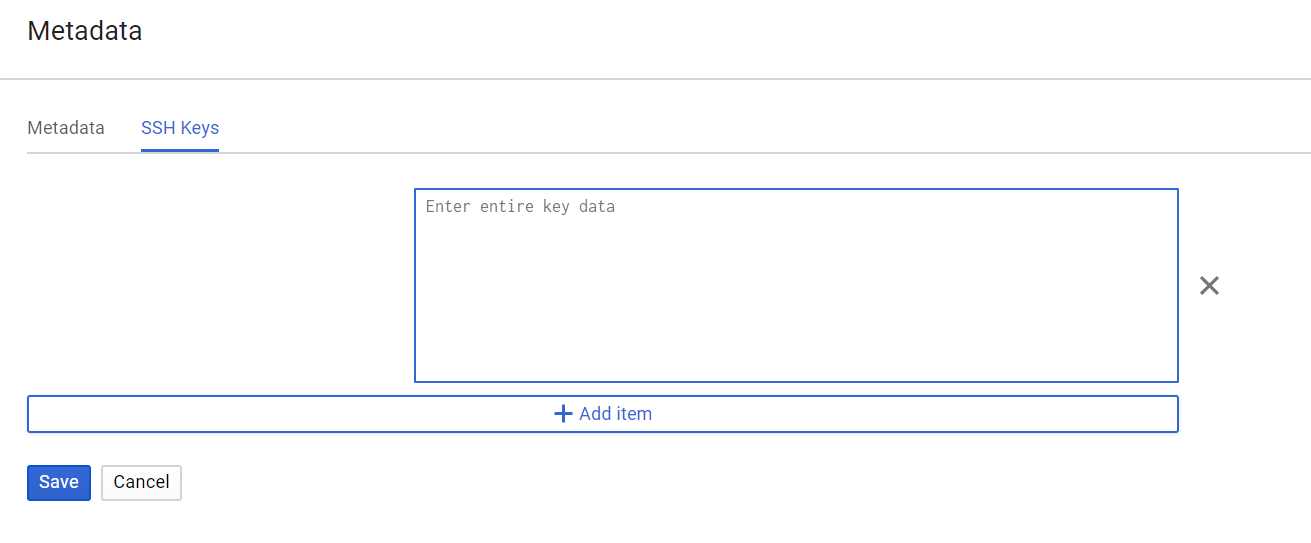Place cursor in the key data placeholder text
The height and width of the screenshot is (543, 1311).
click(520, 207)
